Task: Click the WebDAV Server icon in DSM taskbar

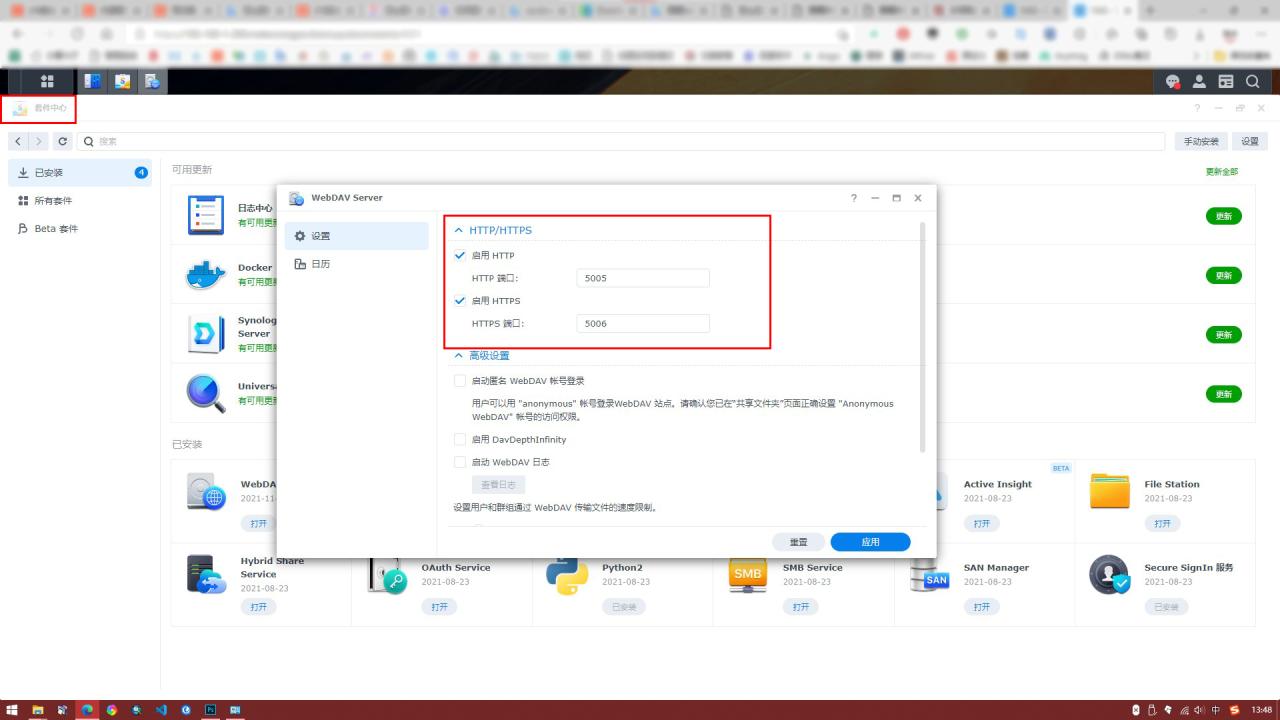Action: pos(152,81)
